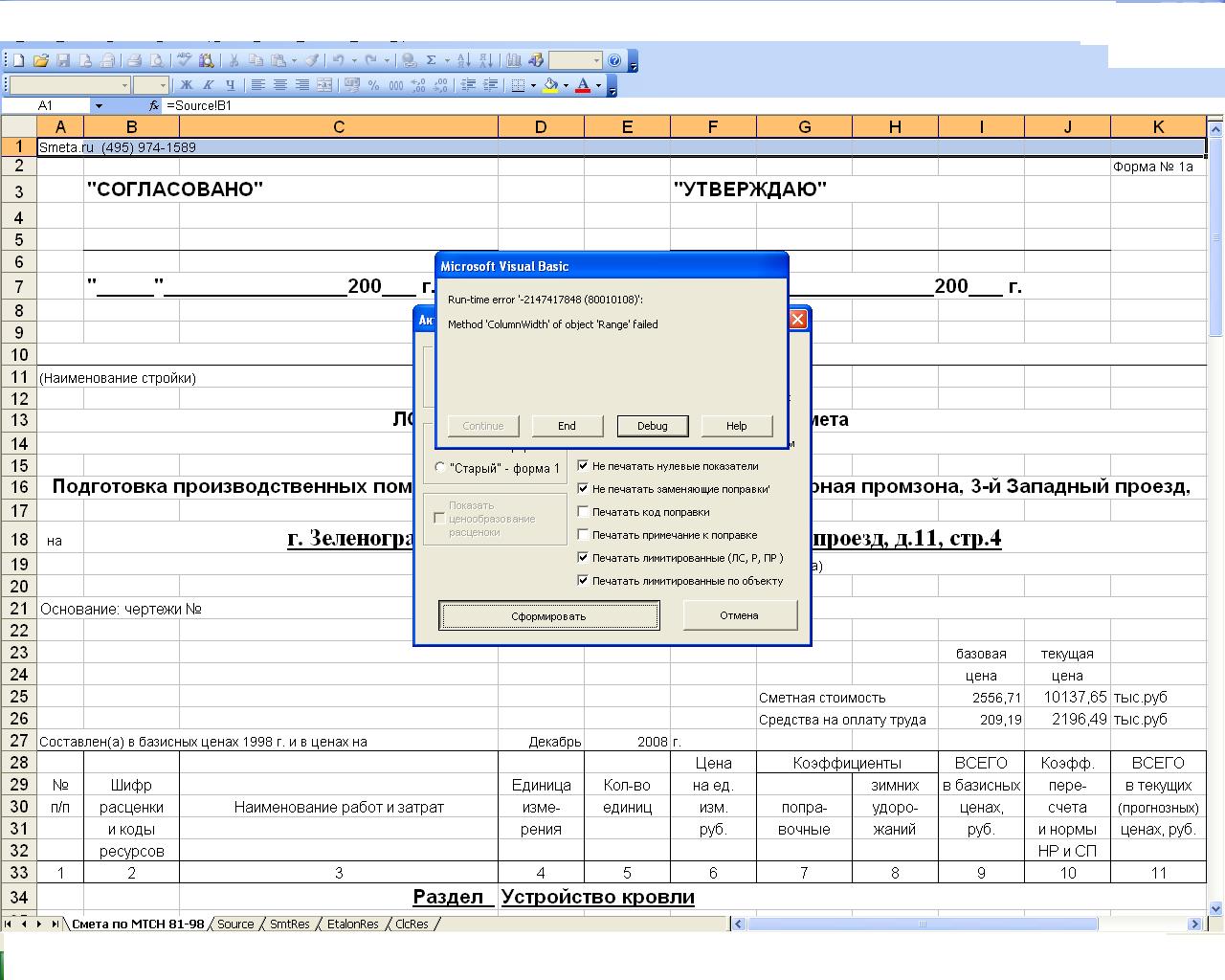1225x980 pixels.
Task: Click the Save diskette icon
Action: click(63, 60)
